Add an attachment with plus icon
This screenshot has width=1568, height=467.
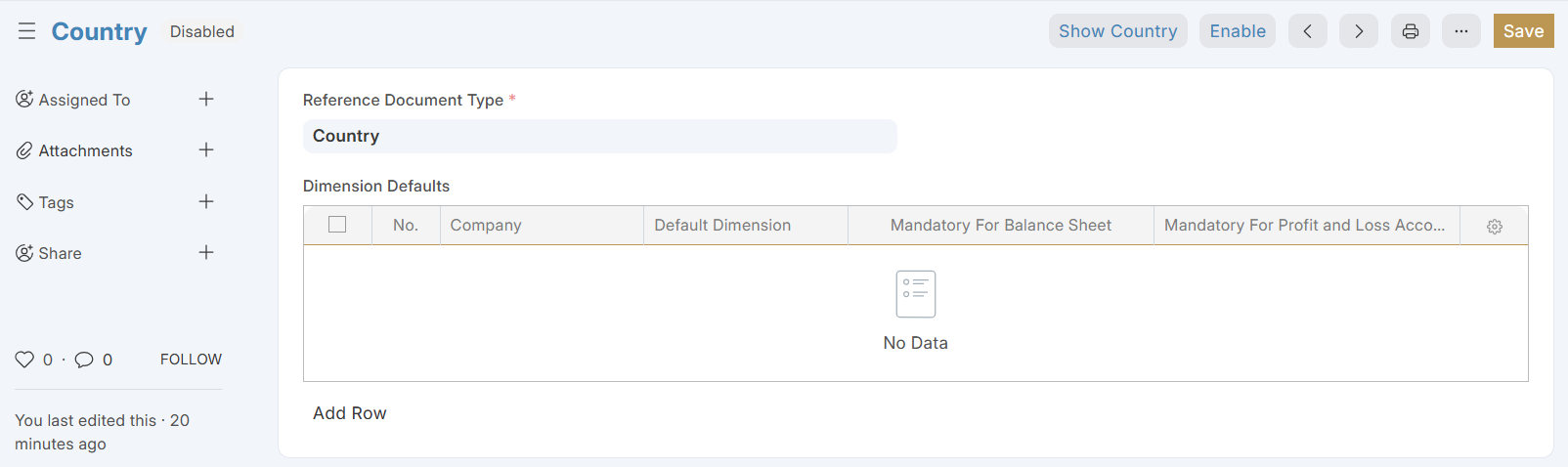pyautogui.click(x=206, y=149)
